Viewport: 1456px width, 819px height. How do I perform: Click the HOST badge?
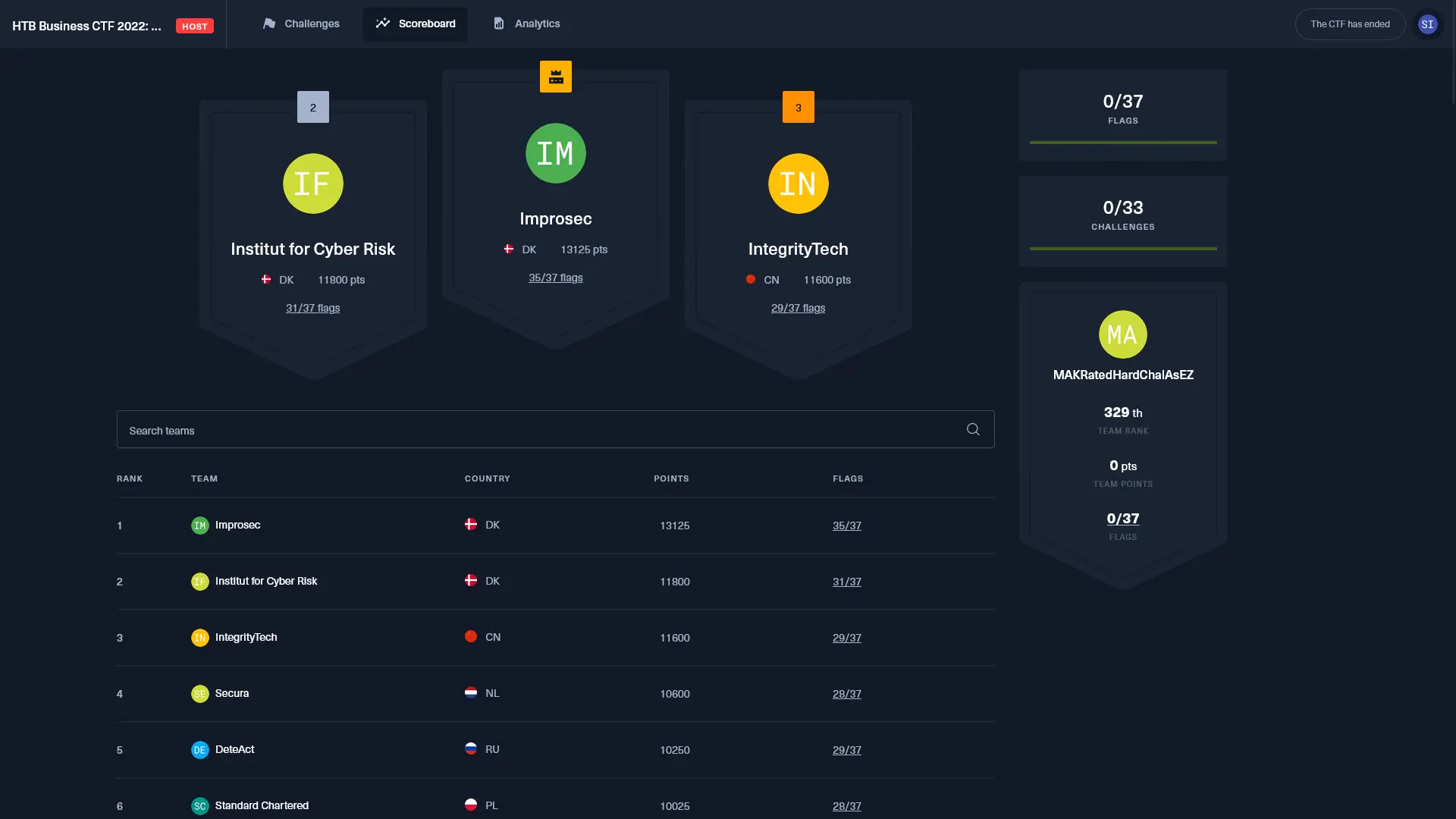tap(194, 25)
